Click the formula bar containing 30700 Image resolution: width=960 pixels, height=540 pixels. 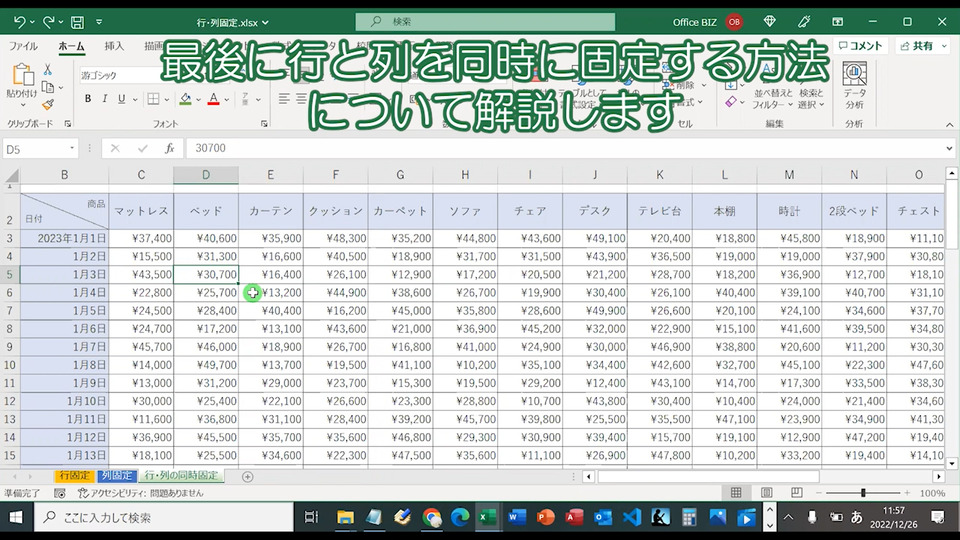pos(564,148)
